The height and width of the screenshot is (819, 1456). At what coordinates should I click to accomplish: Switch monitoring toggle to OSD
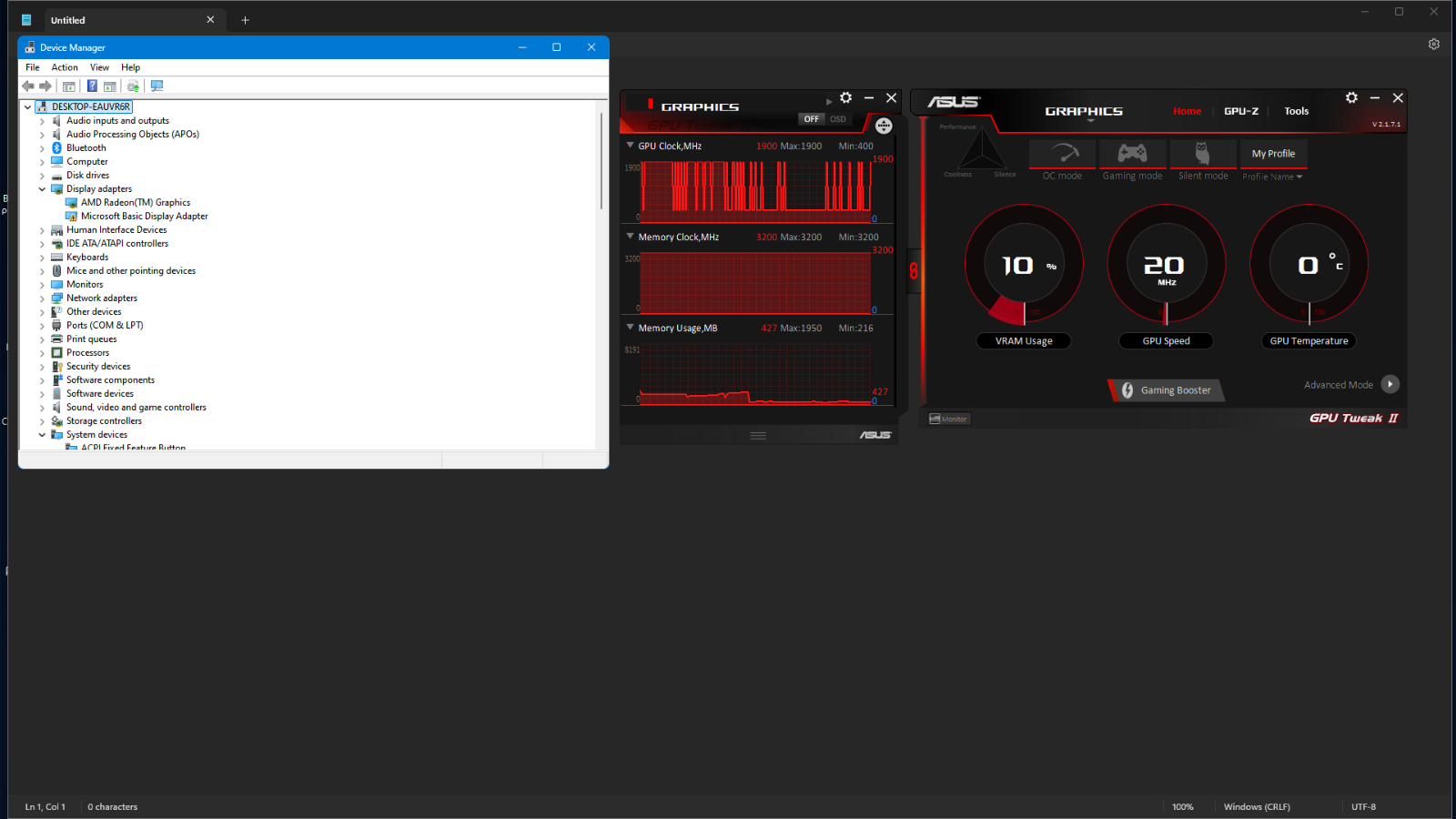point(837,119)
